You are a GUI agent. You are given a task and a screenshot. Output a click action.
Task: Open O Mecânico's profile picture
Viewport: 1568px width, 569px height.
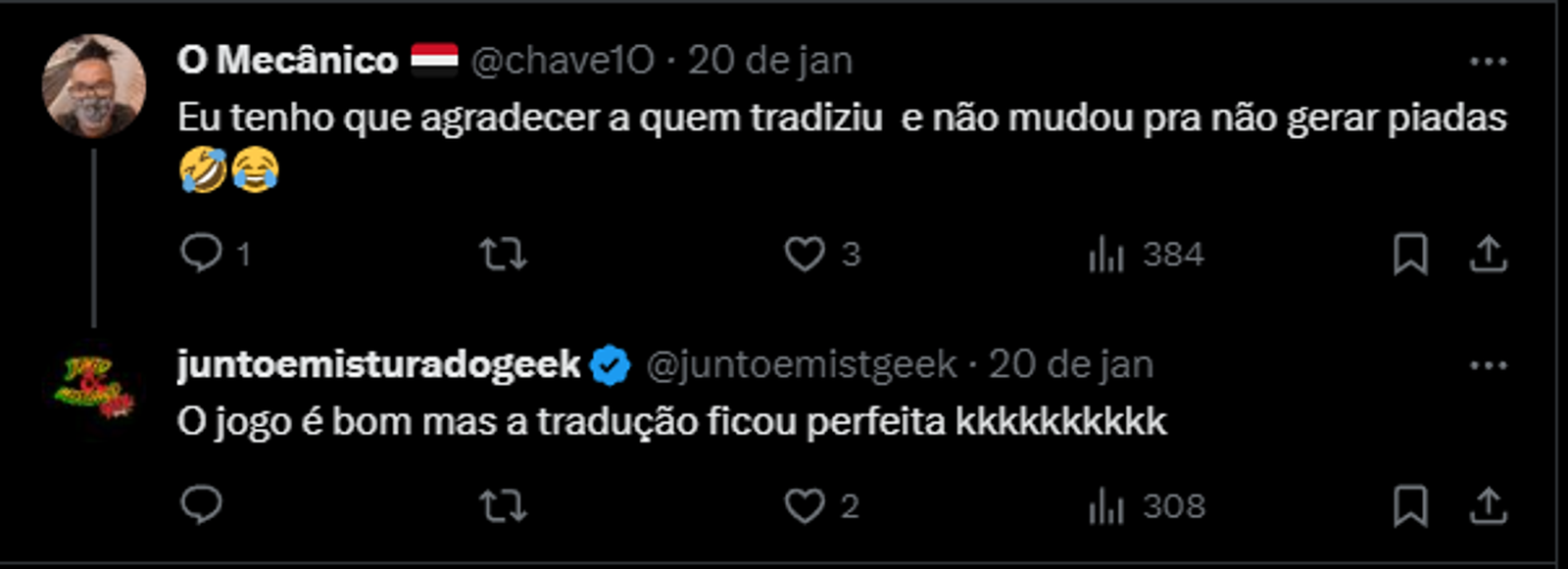point(94,86)
